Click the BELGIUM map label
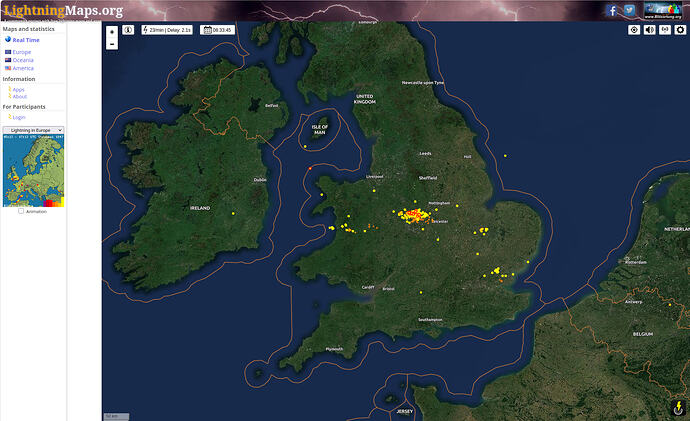690x421 pixels. click(643, 334)
